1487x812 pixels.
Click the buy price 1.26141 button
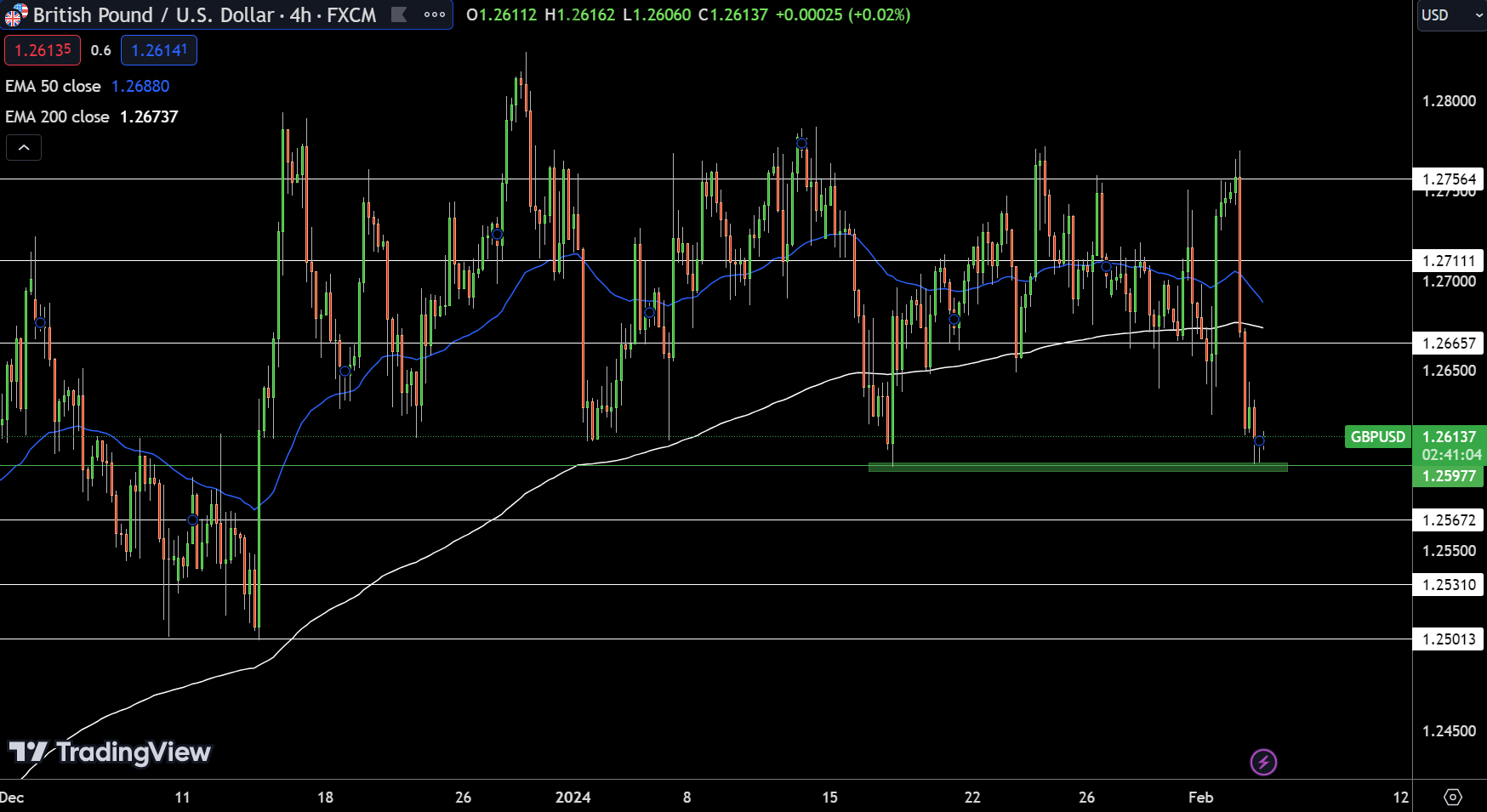tap(159, 50)
